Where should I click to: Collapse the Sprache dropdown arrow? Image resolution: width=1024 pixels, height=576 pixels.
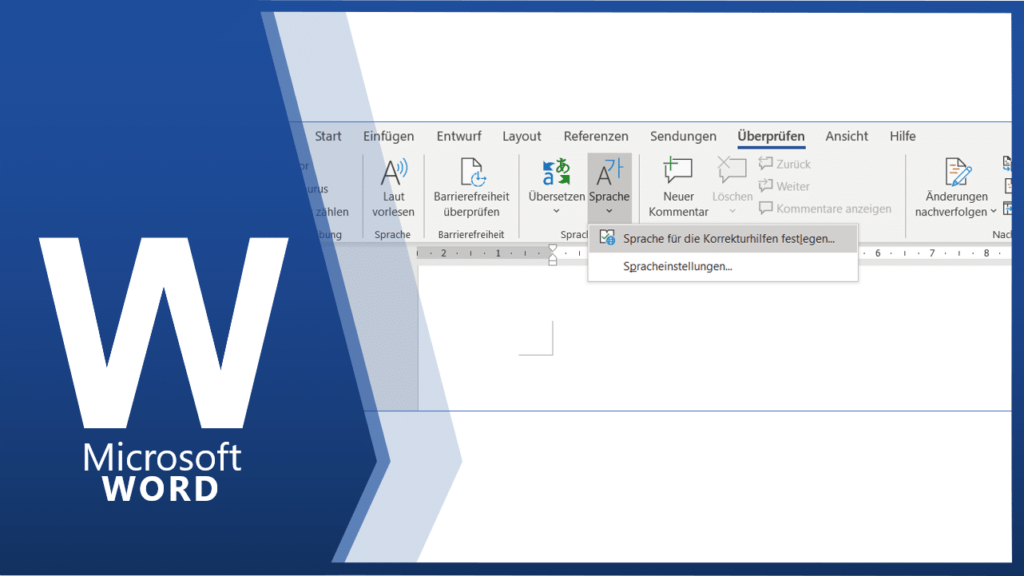tap(609, 211)
